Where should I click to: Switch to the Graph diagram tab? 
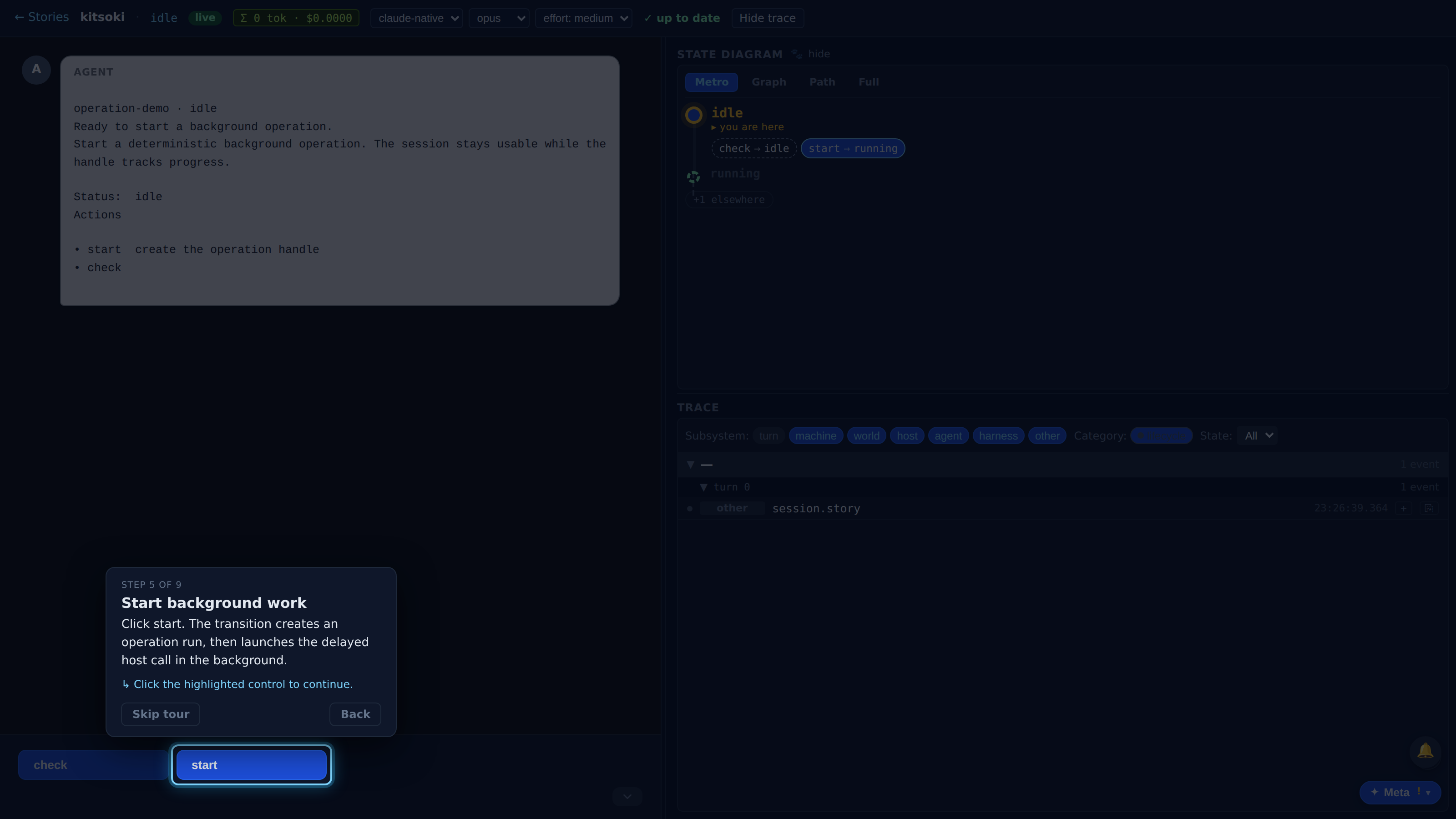coord(768,82)
